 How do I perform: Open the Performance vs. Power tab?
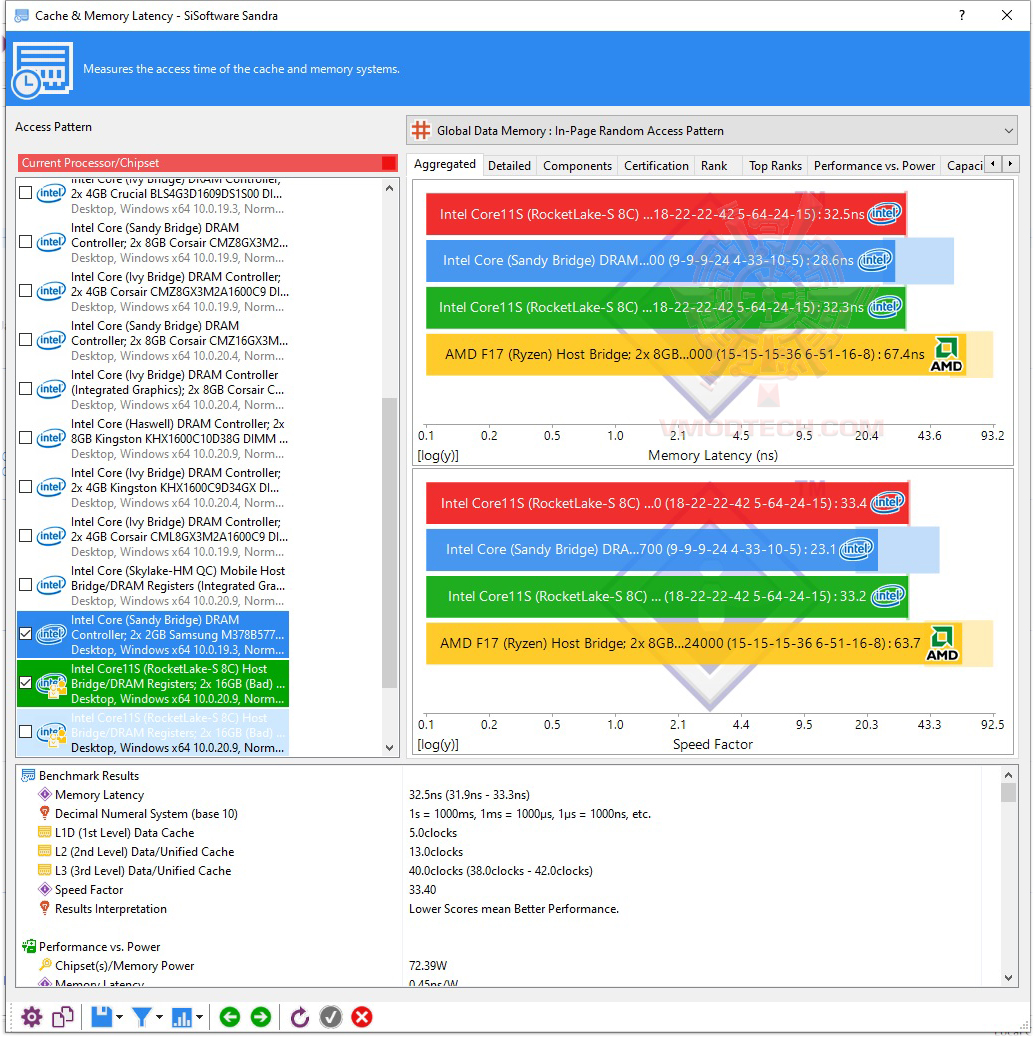874,165
